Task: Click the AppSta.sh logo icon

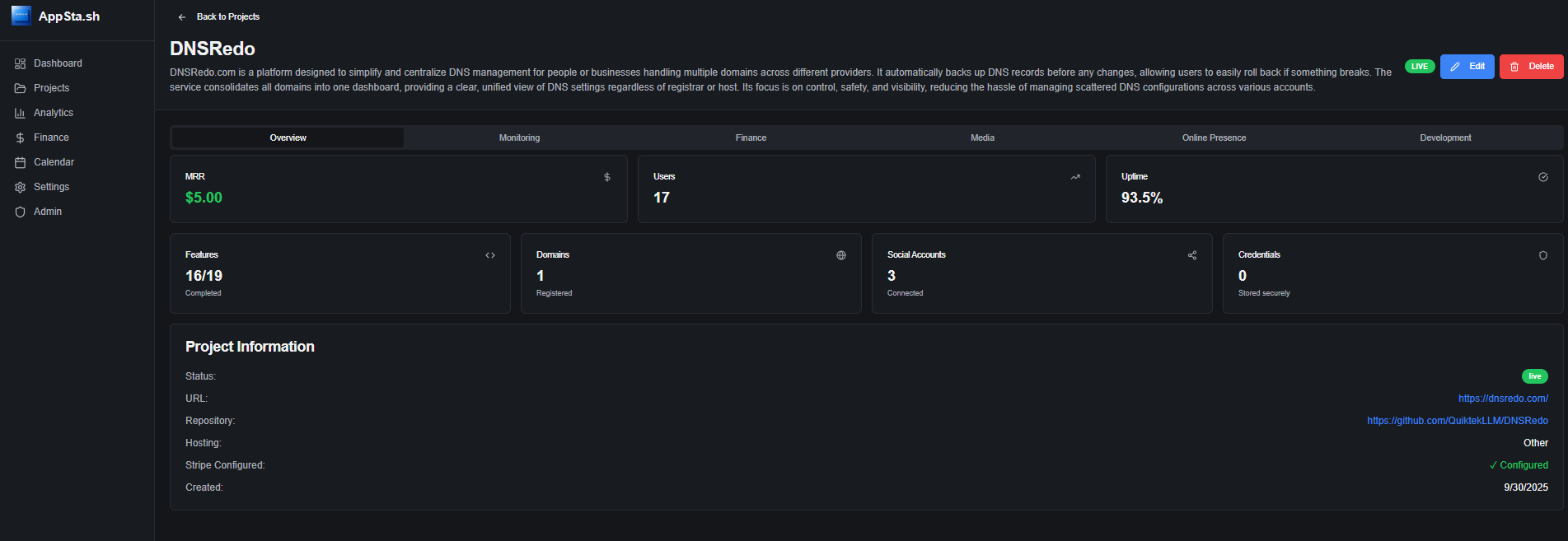Action: coord(21,16)
